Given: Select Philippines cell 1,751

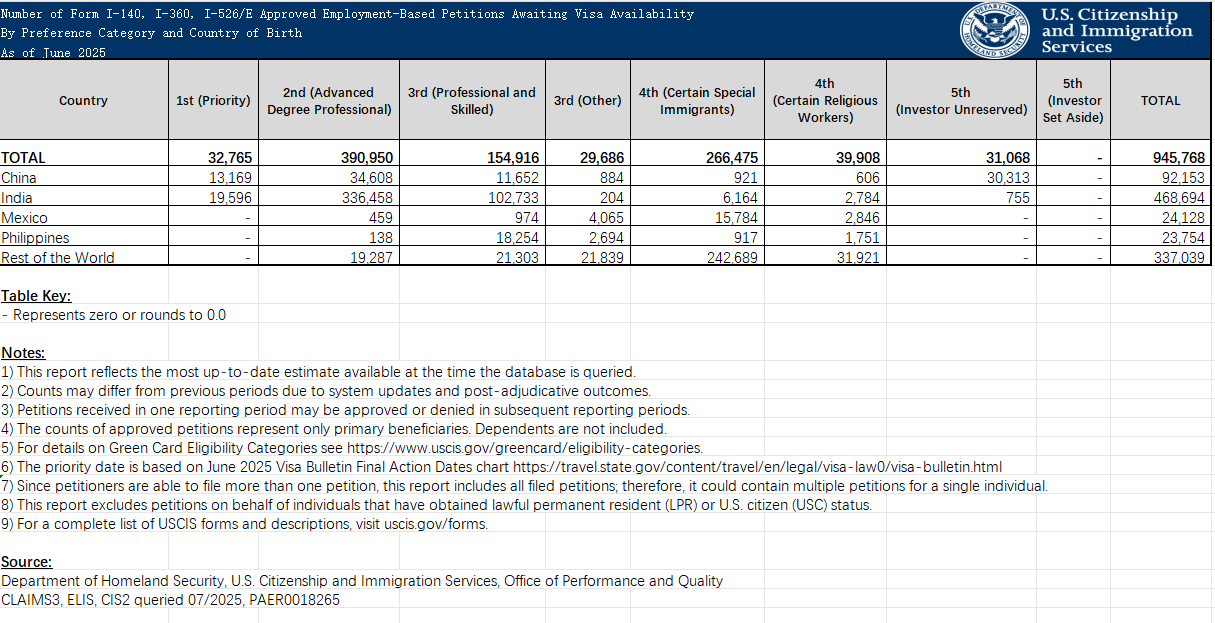Looking at the screenshot, I should [825, 238].
